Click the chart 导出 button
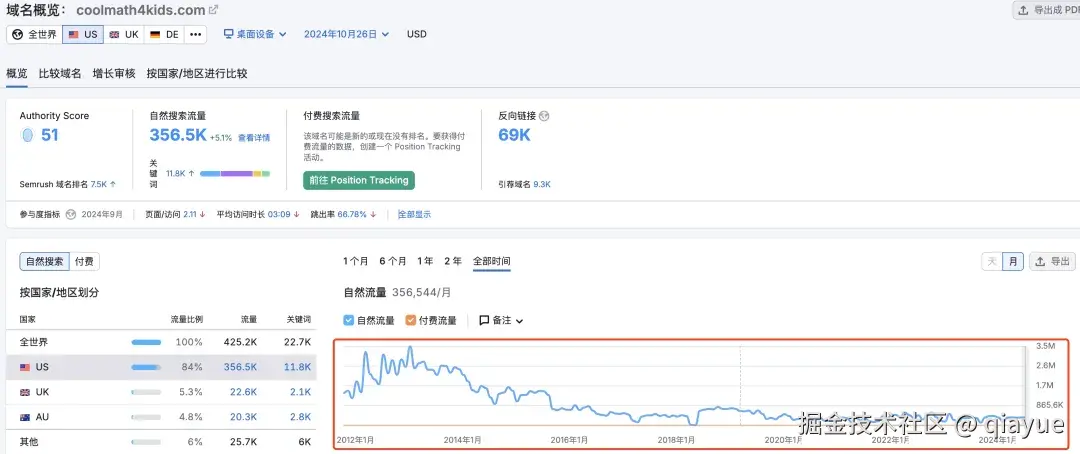 tap(1052, 262)
